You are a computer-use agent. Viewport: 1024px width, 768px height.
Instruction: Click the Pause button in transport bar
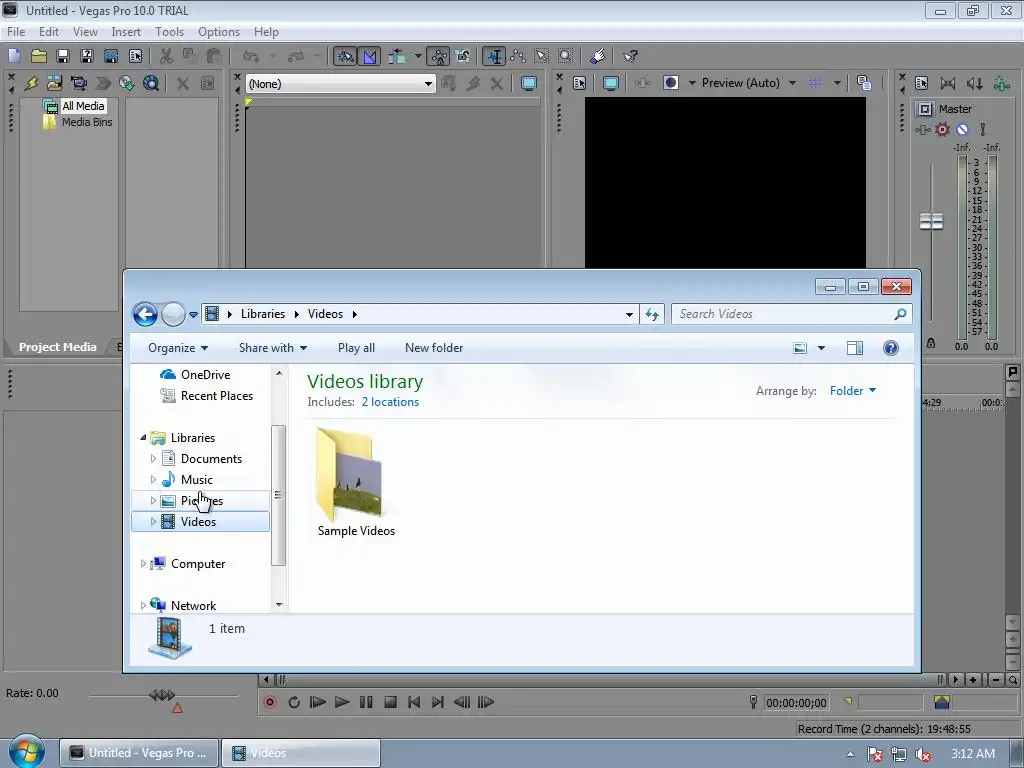(x=366, y=702)
